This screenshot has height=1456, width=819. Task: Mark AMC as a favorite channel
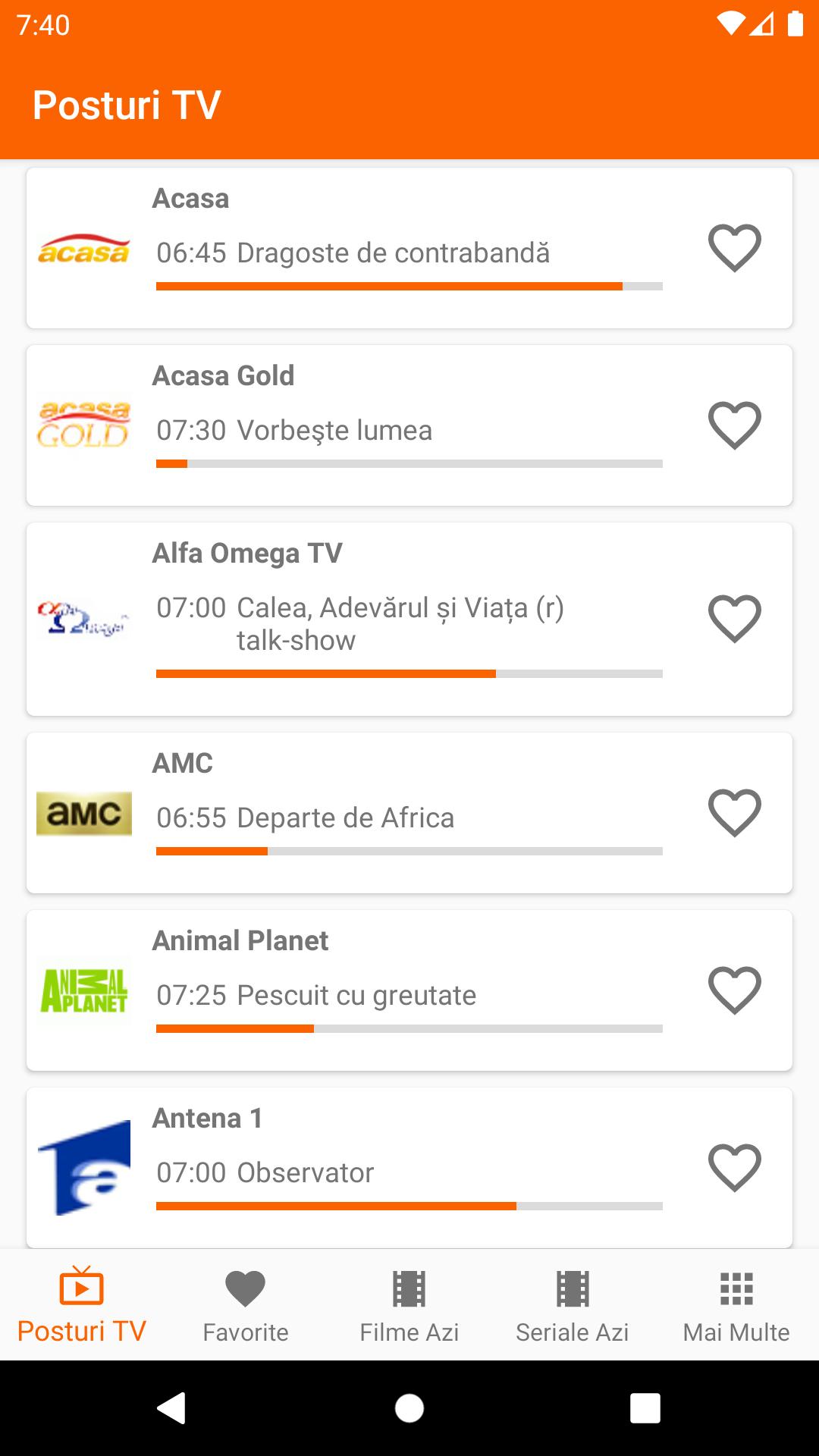click(x=734, y=813)
